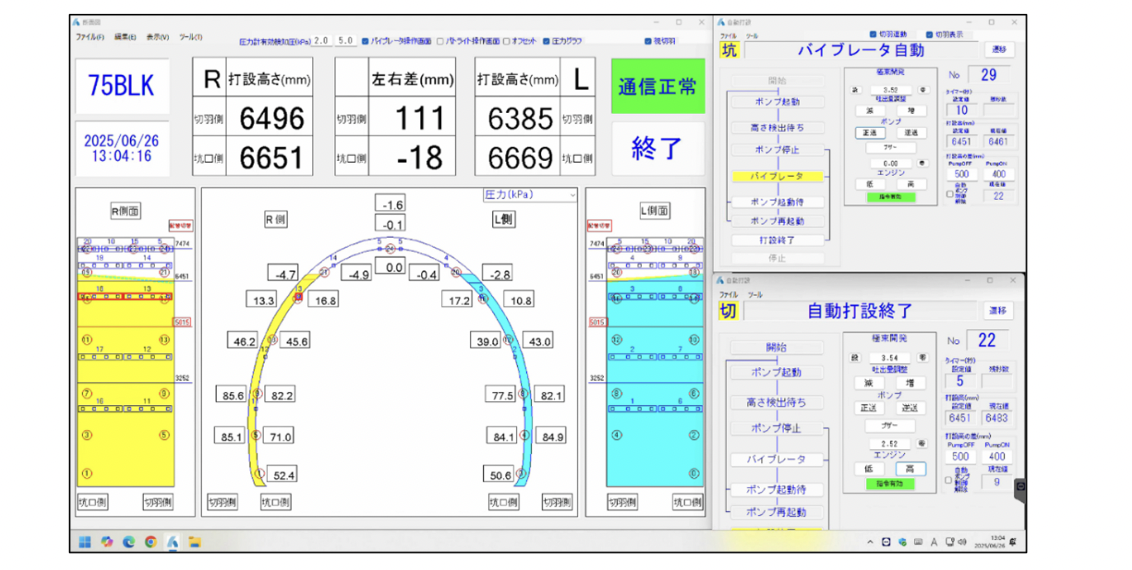1132x570 pixels.
Task: Click the notification bell in system tray
Action: click(x=1013, y=542)
